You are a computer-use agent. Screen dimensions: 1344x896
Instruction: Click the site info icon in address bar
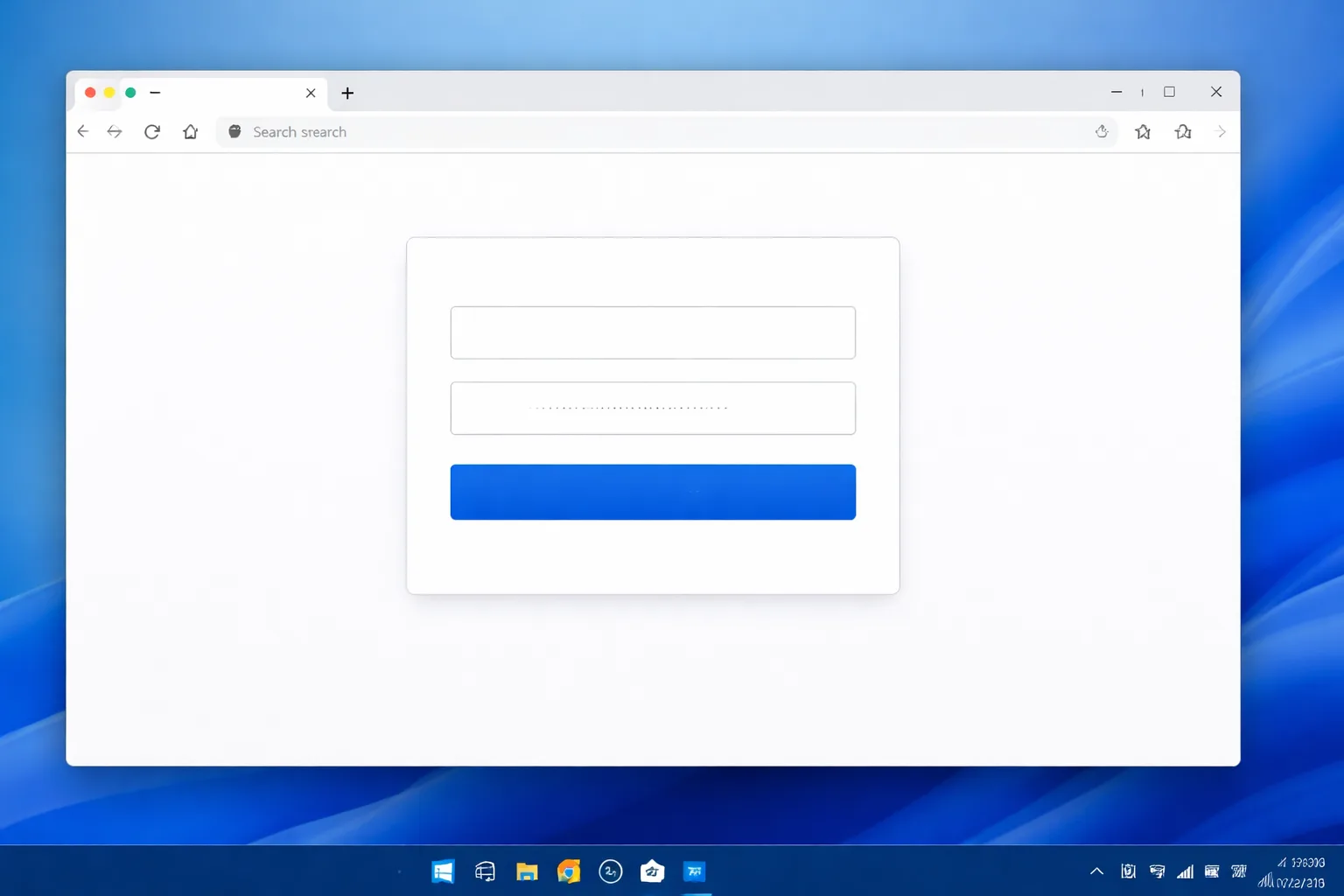pos(234,131)
